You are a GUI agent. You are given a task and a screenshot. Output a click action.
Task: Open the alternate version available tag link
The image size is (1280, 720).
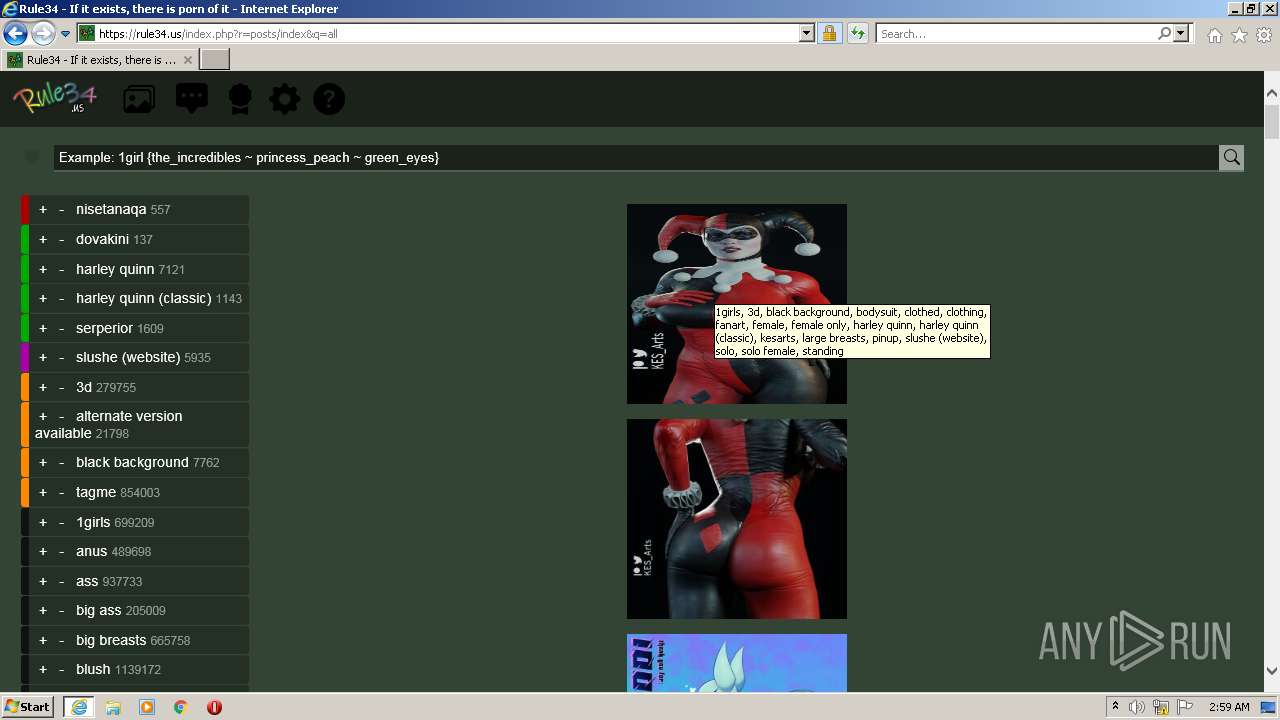[x=108, y=424]
